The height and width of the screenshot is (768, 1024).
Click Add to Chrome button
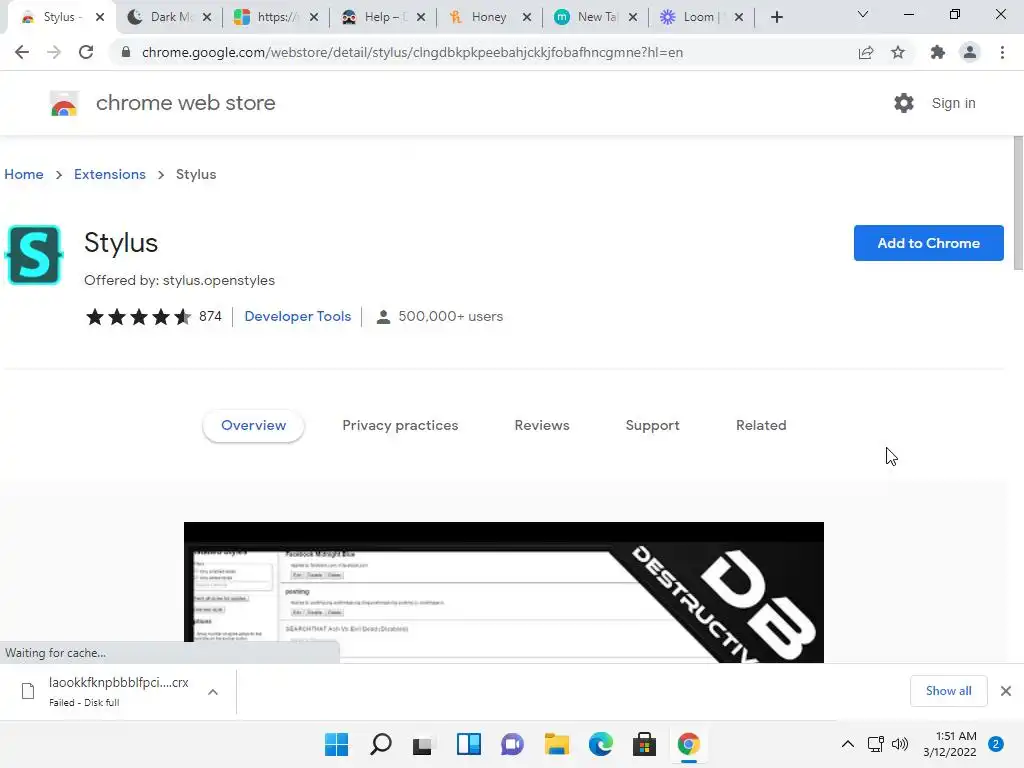[x=929, y=243]
